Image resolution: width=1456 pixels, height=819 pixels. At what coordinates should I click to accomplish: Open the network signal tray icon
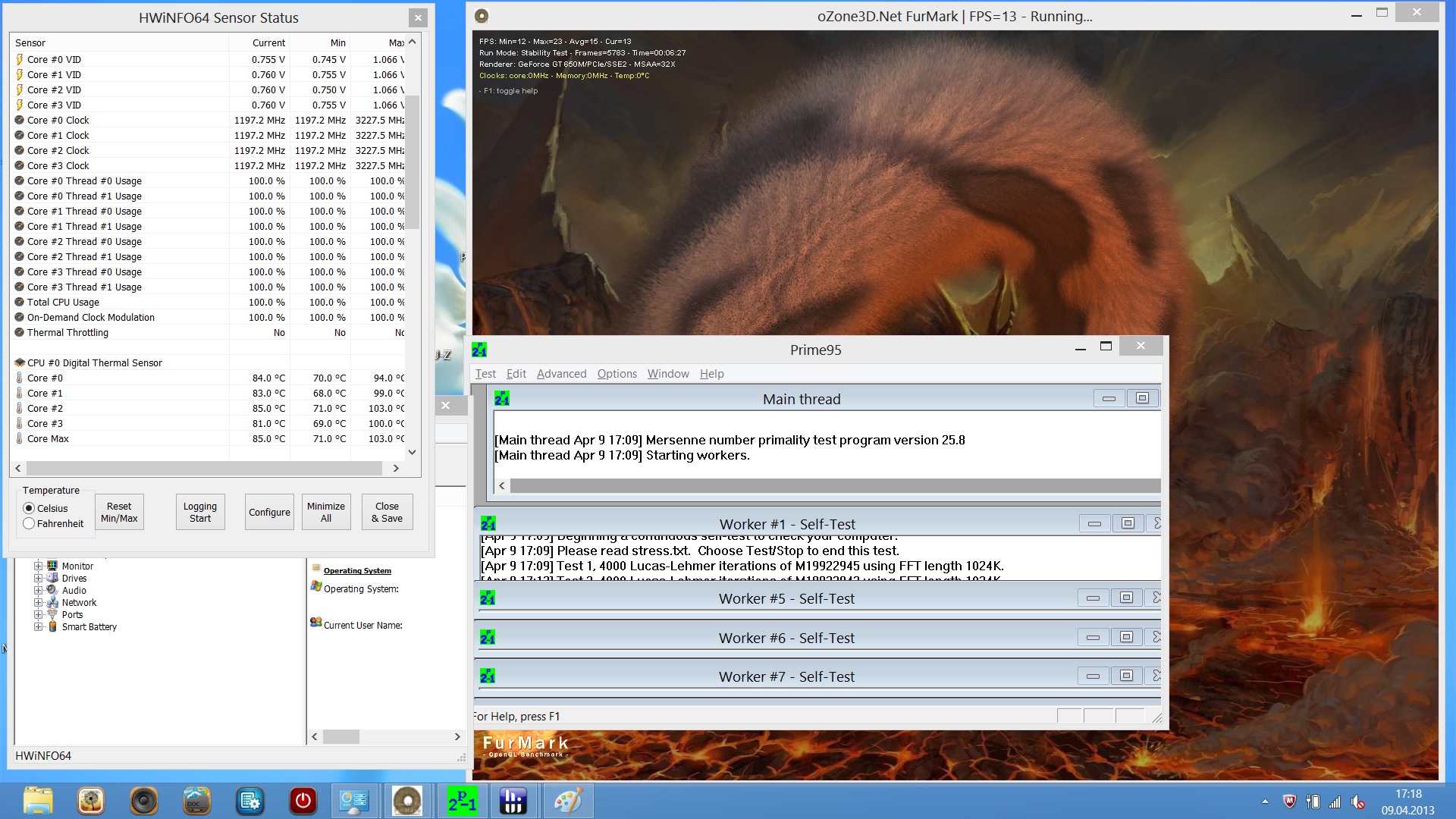(1335, 802)
